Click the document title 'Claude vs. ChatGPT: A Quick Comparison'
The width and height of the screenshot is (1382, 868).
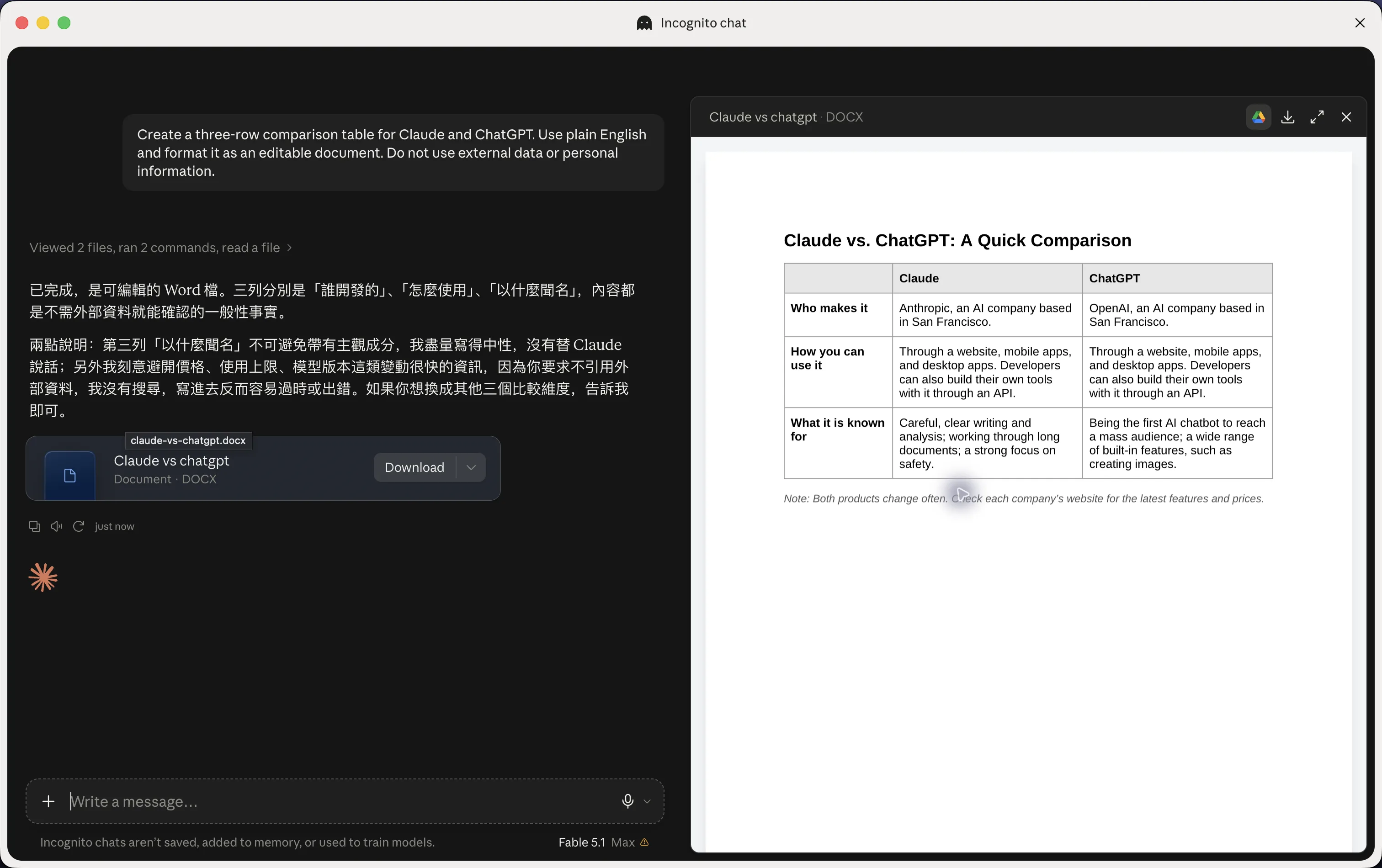pos(957,240)
